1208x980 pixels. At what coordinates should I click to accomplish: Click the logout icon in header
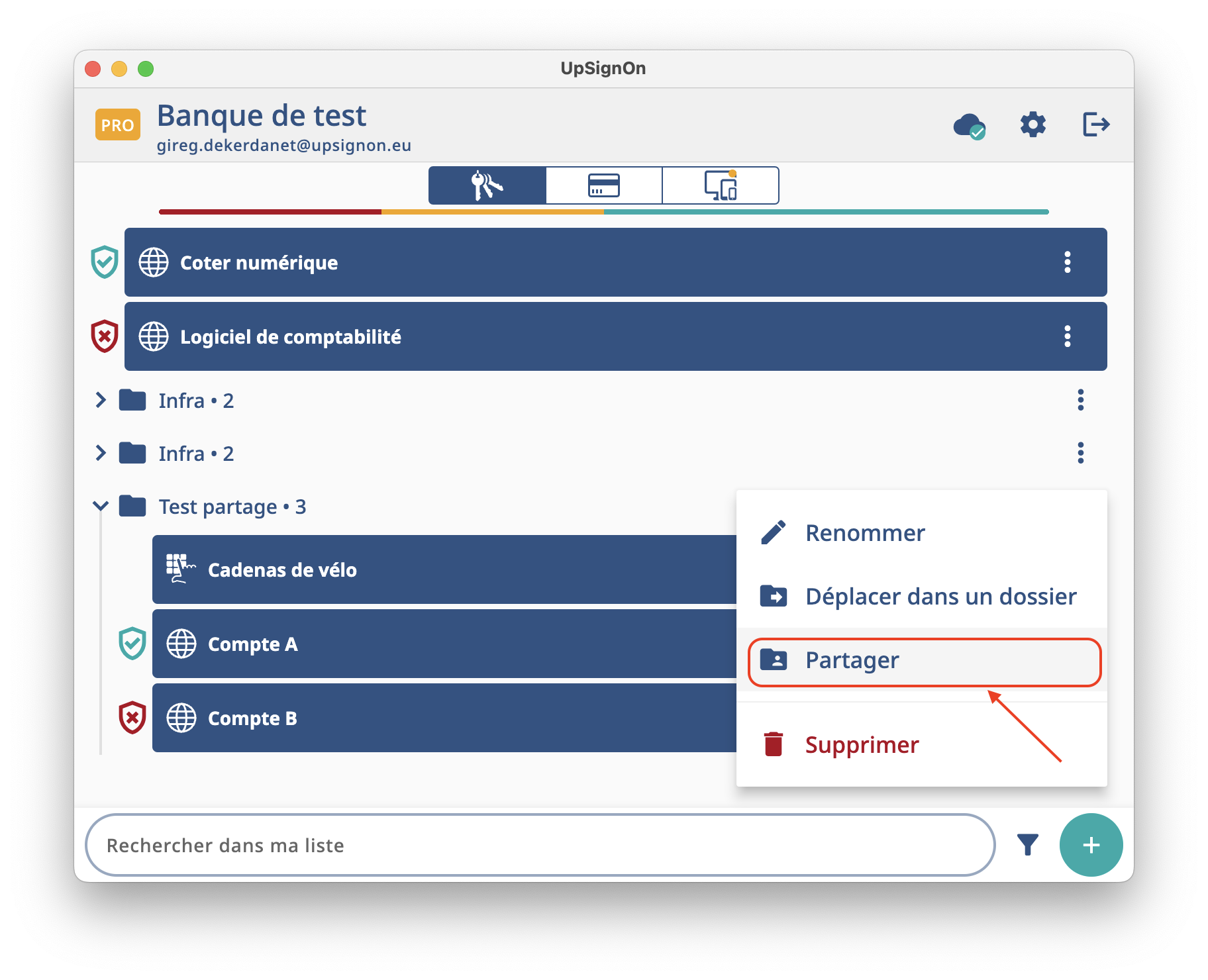click(1095, 124)
